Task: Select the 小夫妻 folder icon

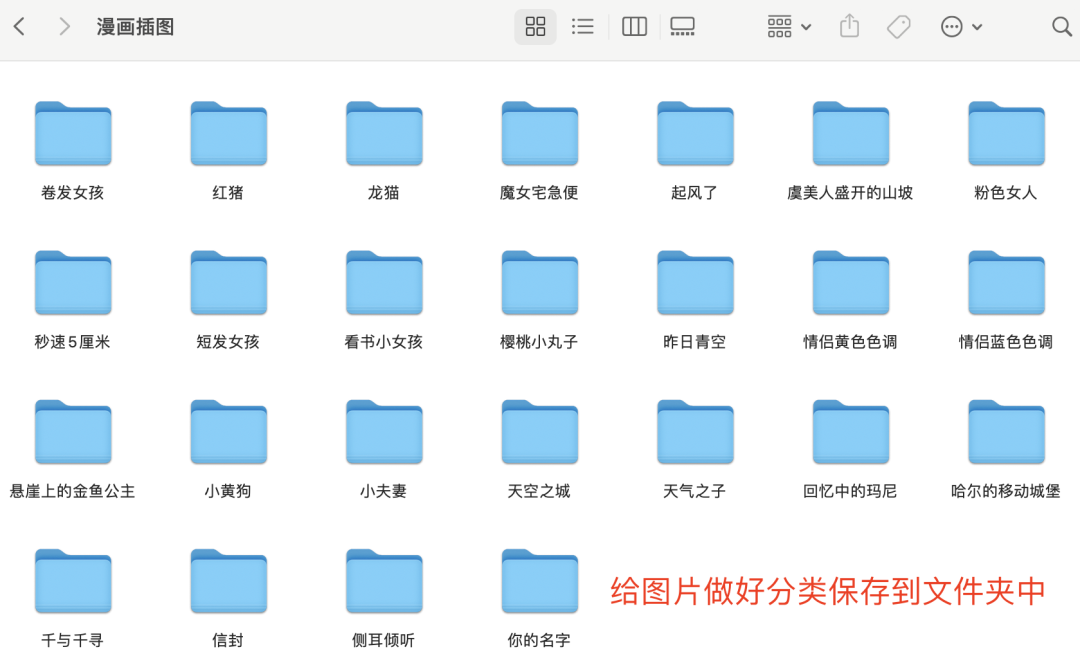Action: (384, 432)
